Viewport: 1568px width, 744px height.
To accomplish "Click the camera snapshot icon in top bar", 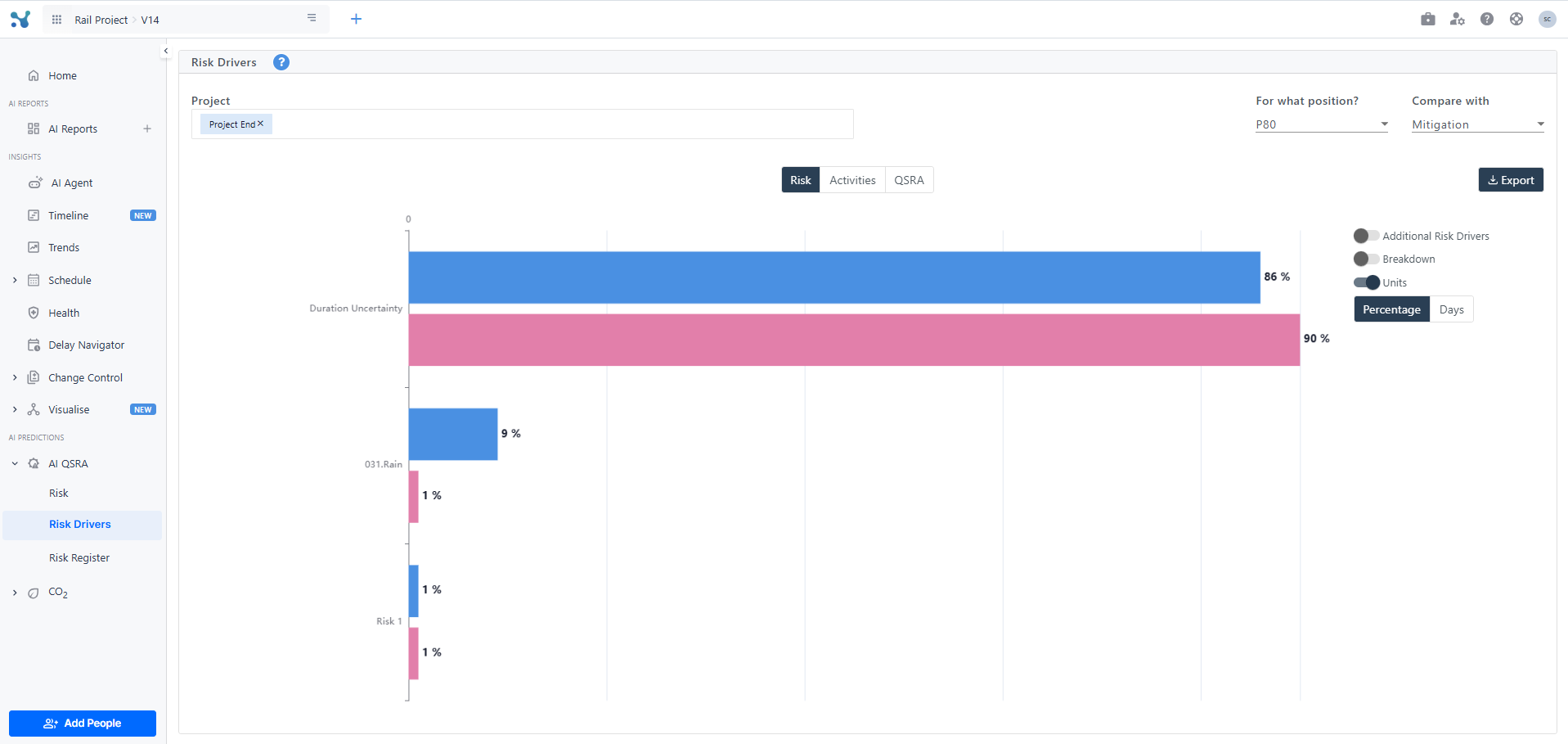I will [x=1427, y=20].
